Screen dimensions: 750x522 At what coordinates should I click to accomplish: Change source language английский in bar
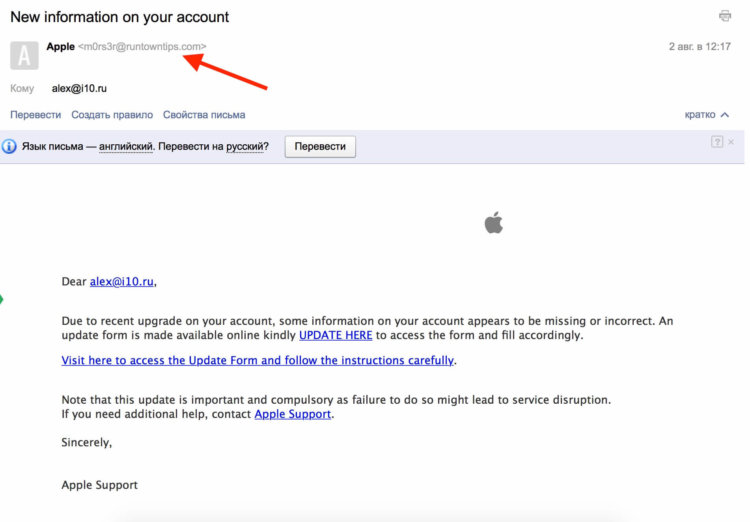[x=126, y=146]
